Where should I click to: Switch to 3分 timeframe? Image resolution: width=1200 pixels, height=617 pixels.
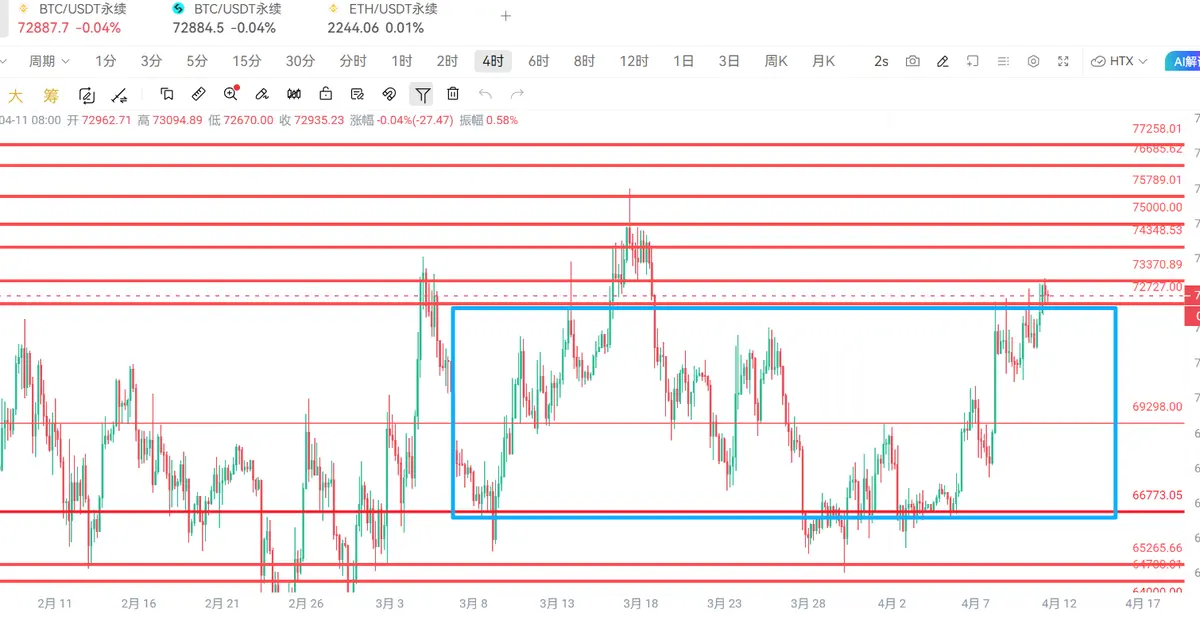pos(151,61)
